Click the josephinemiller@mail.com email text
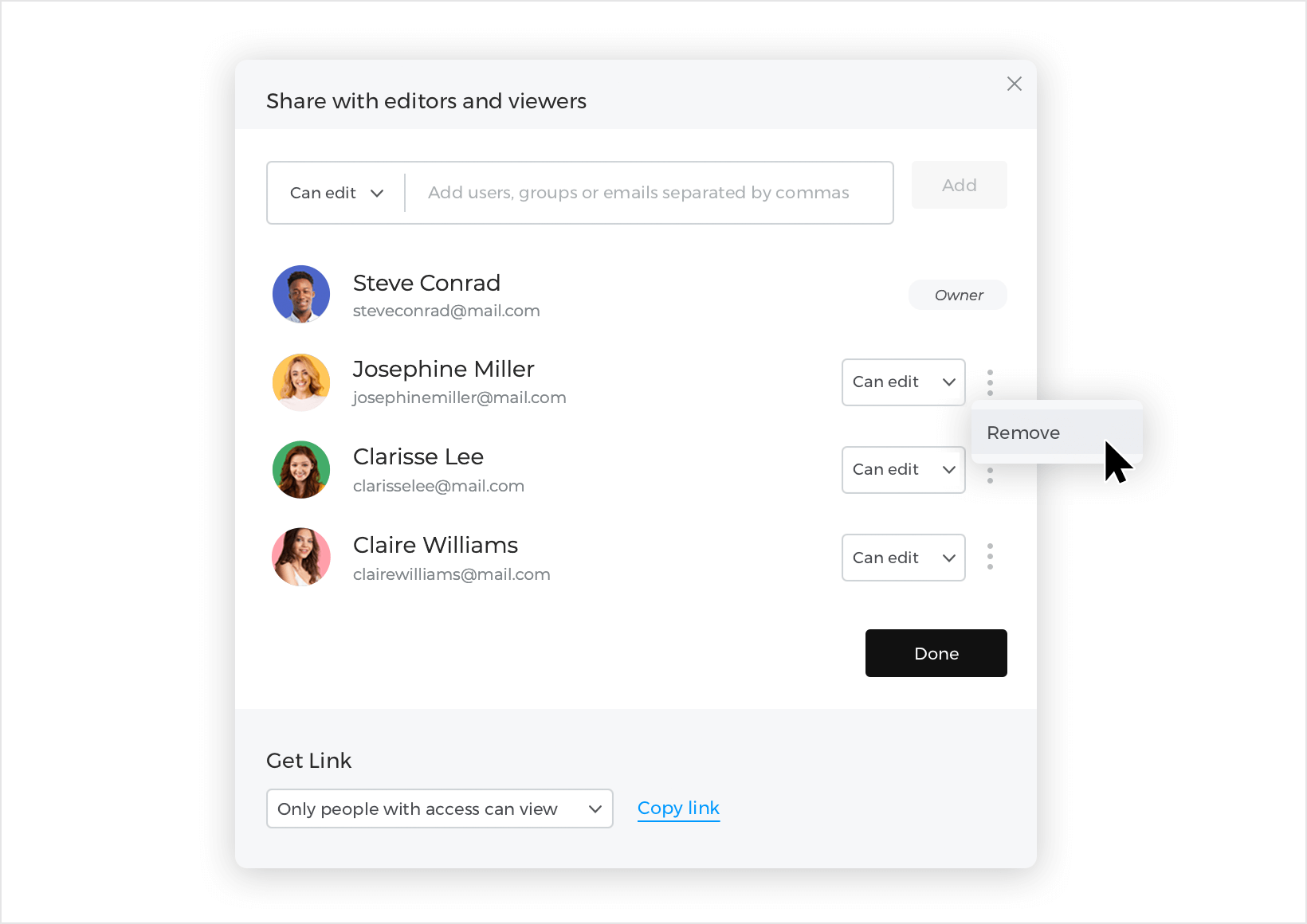Image resolution: width=1307 pixels, height=924 pixels. pyautogui.click(x=459, y=397)
